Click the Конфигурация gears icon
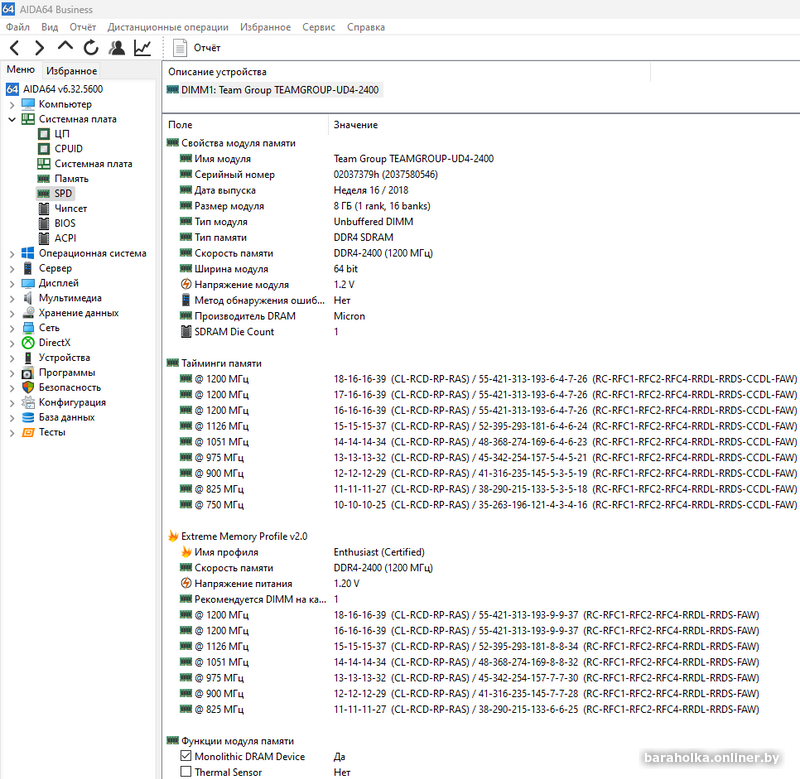Viewport: 800px width, 779px height. pos(28,403)
